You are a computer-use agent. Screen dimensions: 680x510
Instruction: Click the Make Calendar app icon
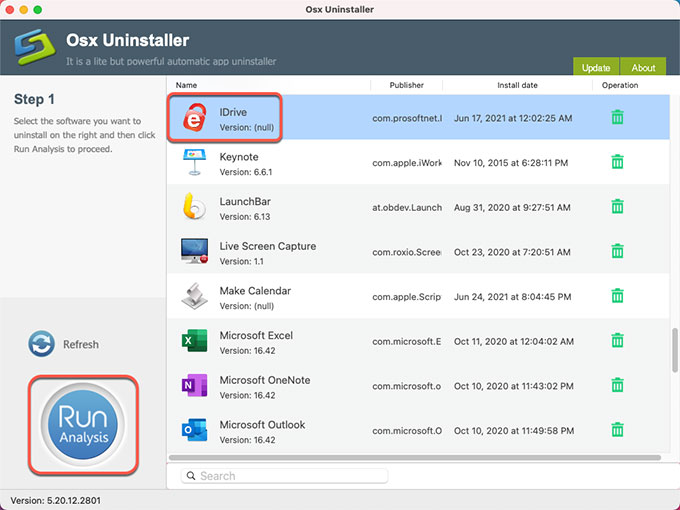(x=194, y=296)
